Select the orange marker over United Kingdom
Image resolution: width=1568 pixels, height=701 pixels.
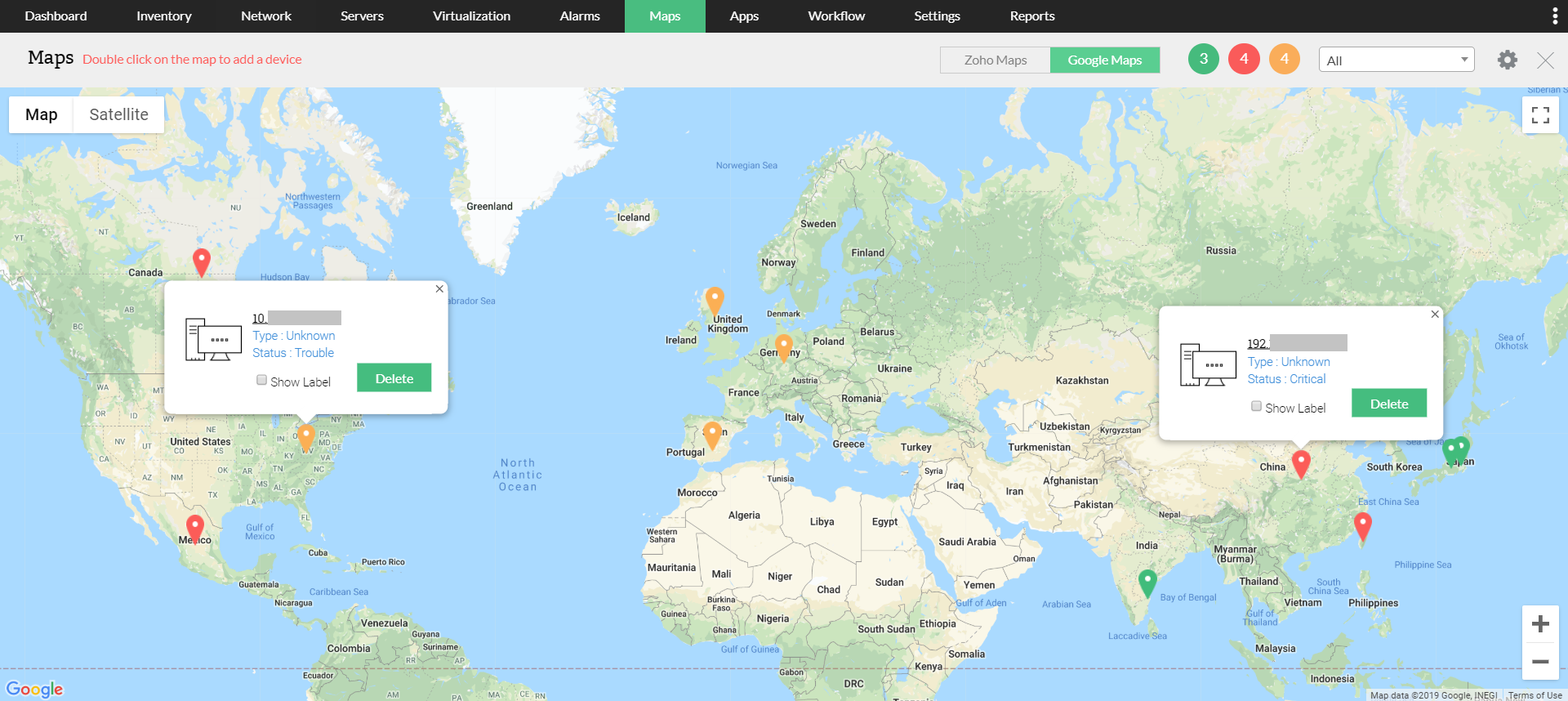tap(715, 301)
